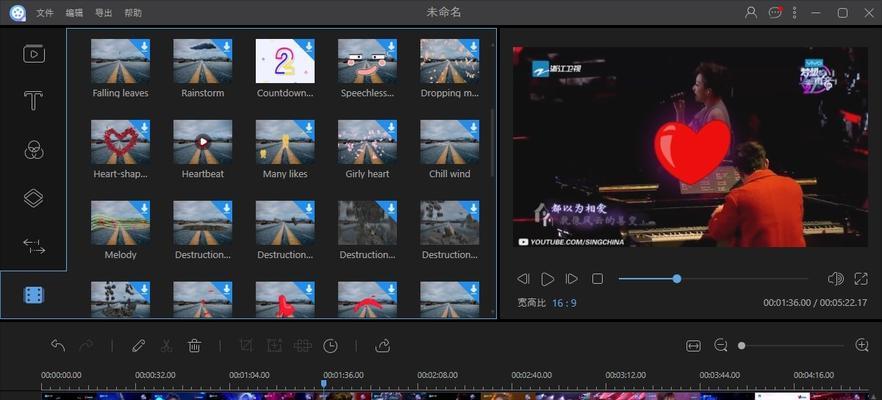Open the 导出 menu

tap(104, 12)
